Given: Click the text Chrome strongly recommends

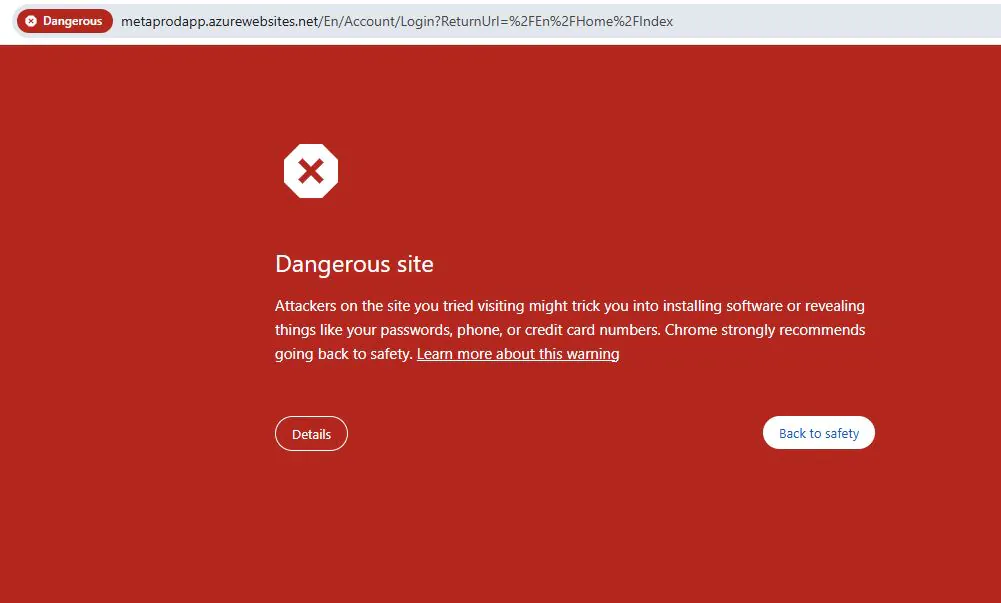Looking at the screenshot, I should click(x=765, y=330).
